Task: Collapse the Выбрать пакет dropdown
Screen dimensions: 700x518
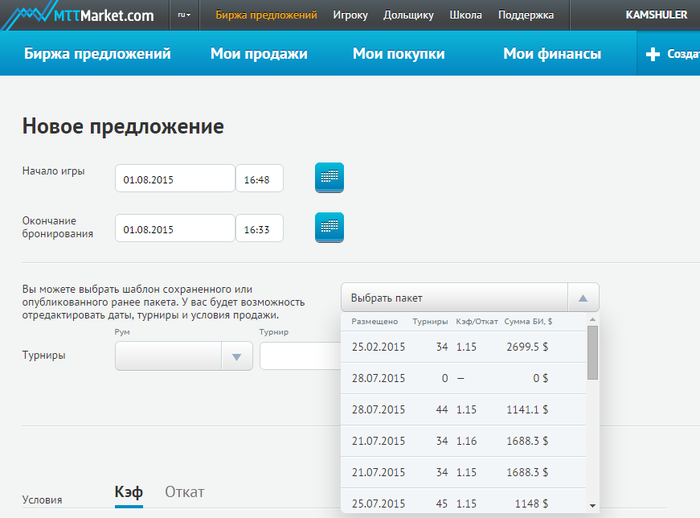Action: pyautogui.click(x=470, y=297)
